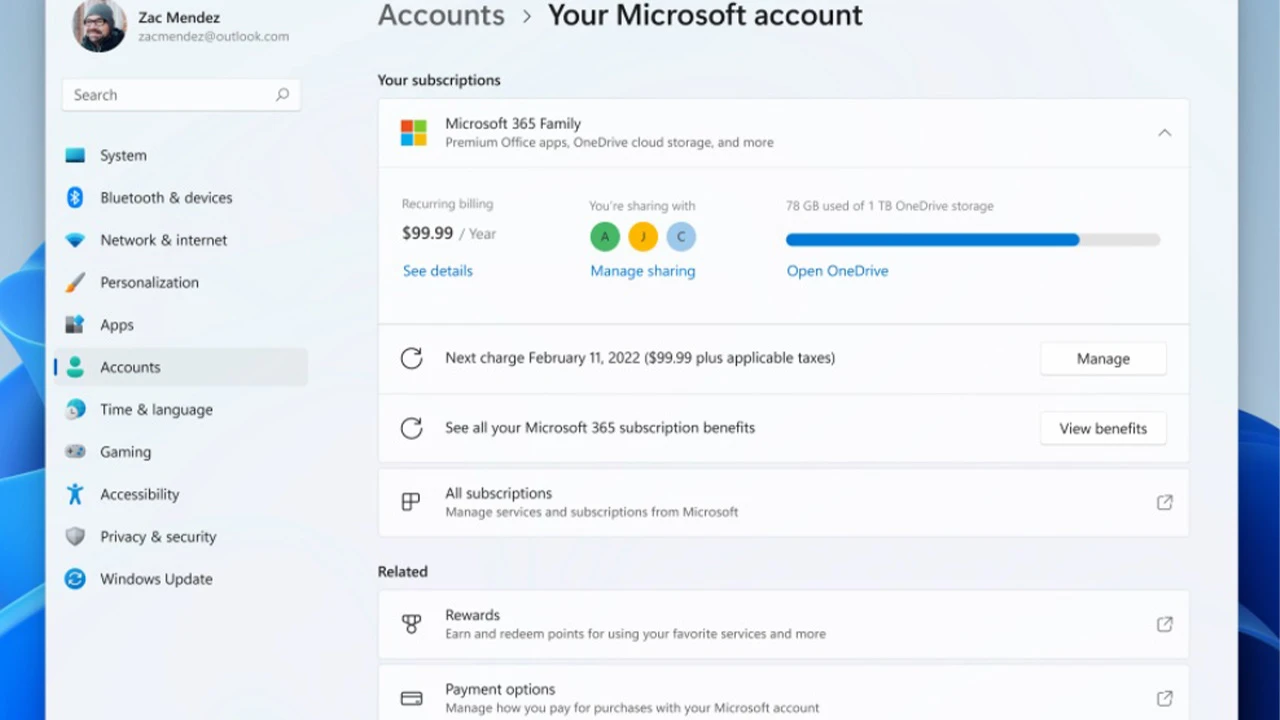
Task: Select the Personalization paintbrush icon
Action: [x=75, y=282]
